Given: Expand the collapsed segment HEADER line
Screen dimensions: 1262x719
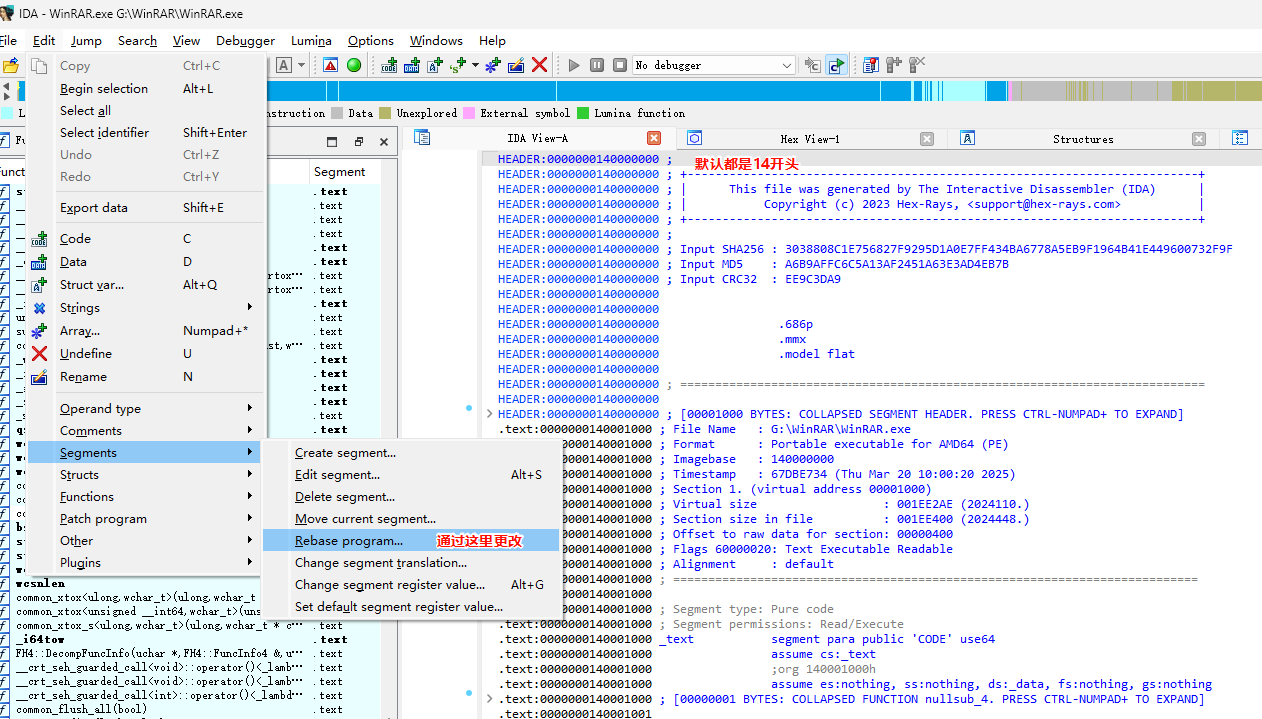Looking at the screenshot, I should tap(489, 414).
